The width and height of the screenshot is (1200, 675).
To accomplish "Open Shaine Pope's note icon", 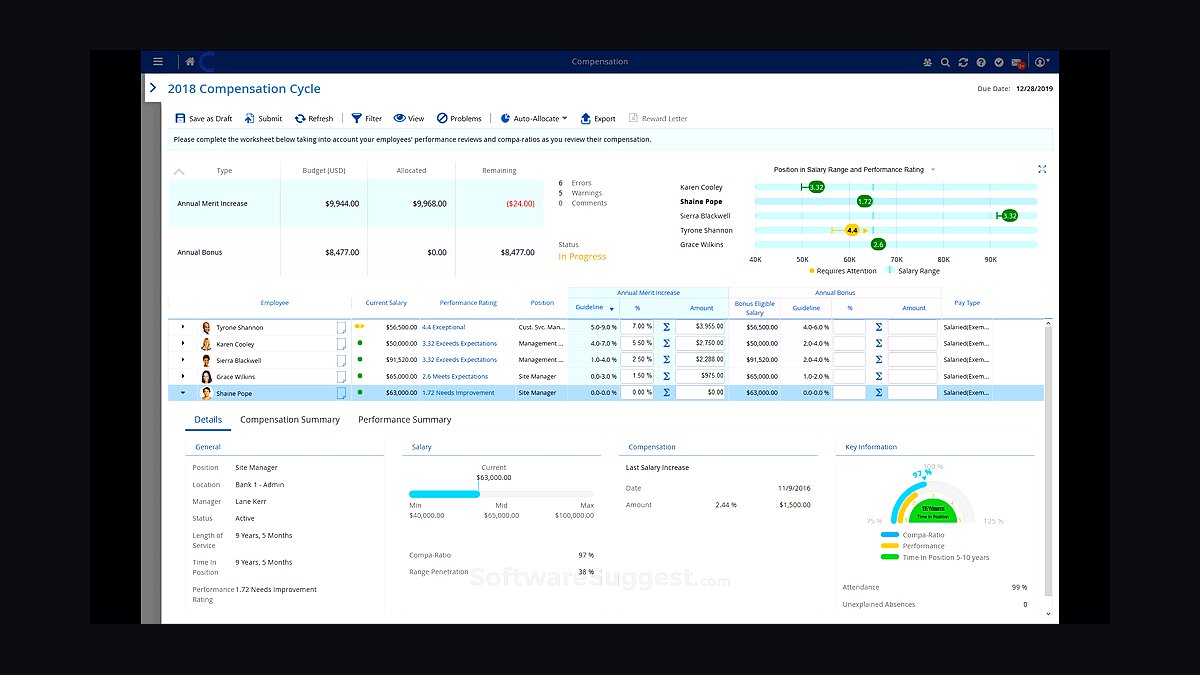I will click(342, 393).
